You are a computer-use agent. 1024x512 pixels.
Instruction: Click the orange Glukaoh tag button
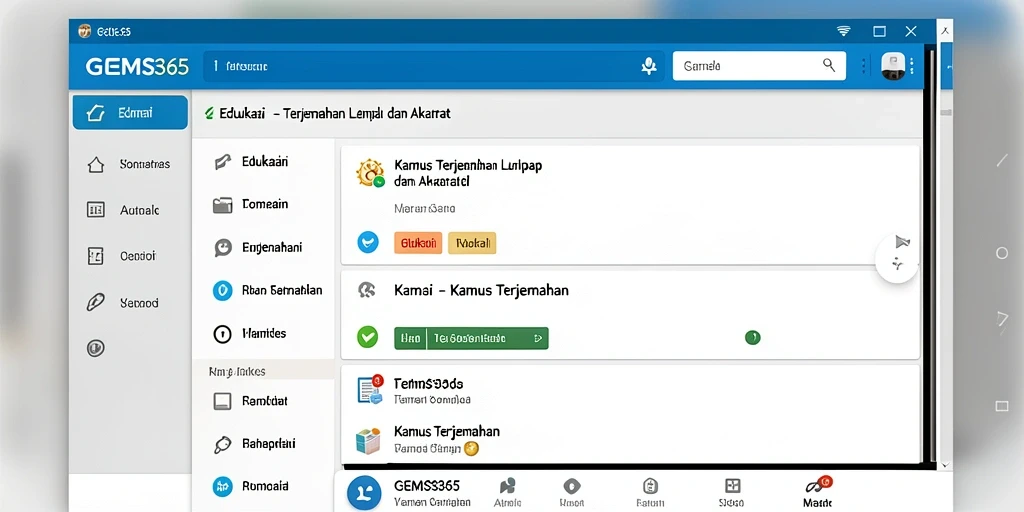point(418,243)
